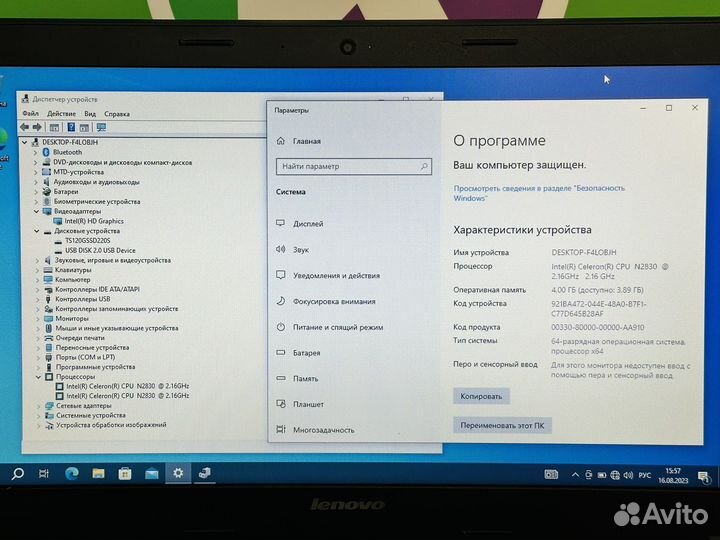
Task: Click РУС language indicator in tray
Action: pyautogui.click(x=645, y=475)
